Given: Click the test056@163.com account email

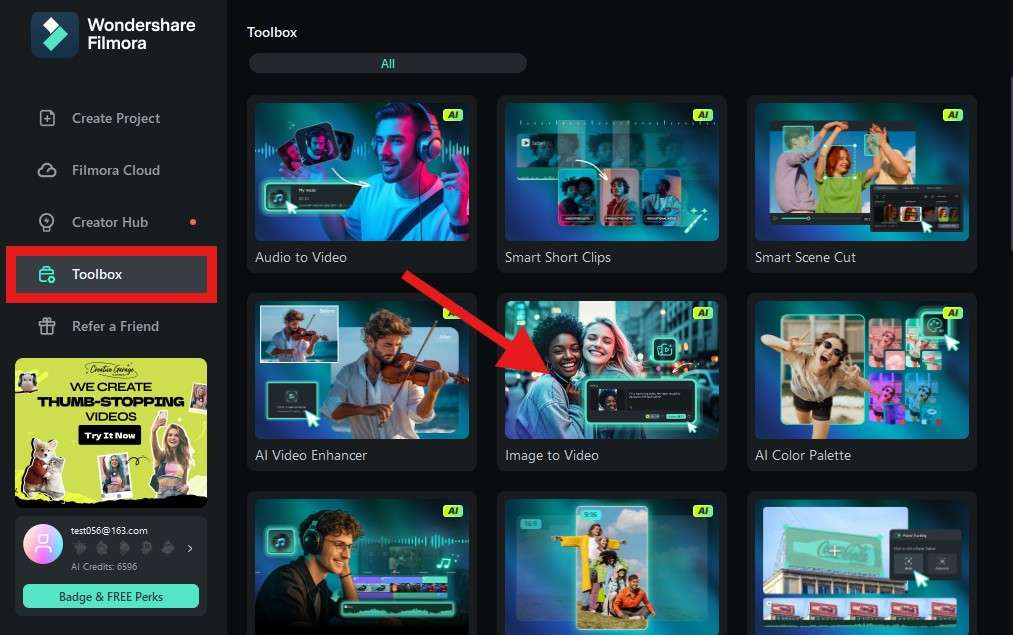Looking at the screenshot, I should [109, 530].
